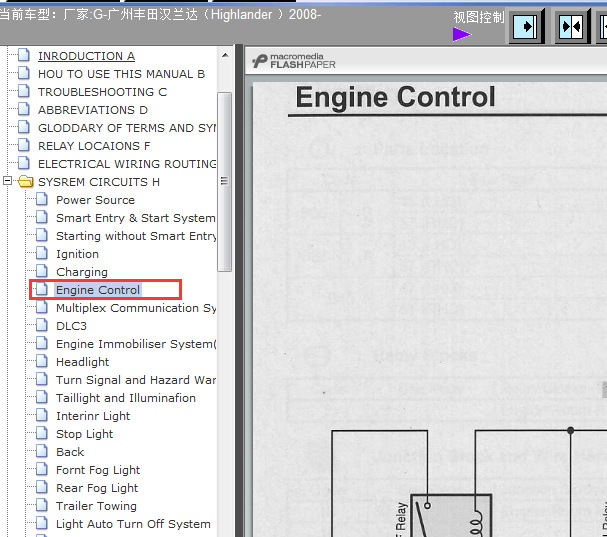
Task: Open Trailer Towing page
Action: point(96,506)
